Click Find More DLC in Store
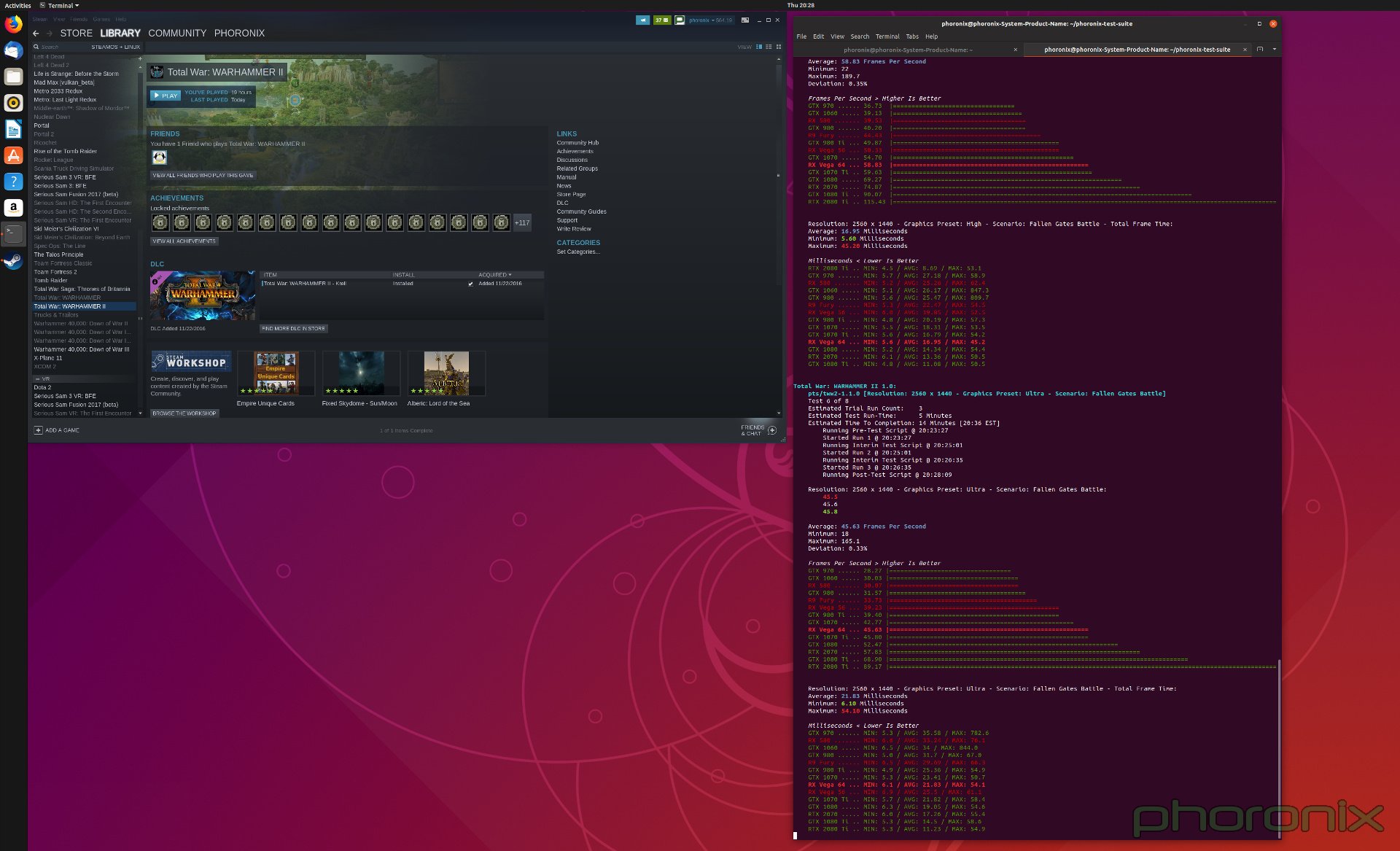Viewport: 1400px width, 851px height. tap(293, 329)
